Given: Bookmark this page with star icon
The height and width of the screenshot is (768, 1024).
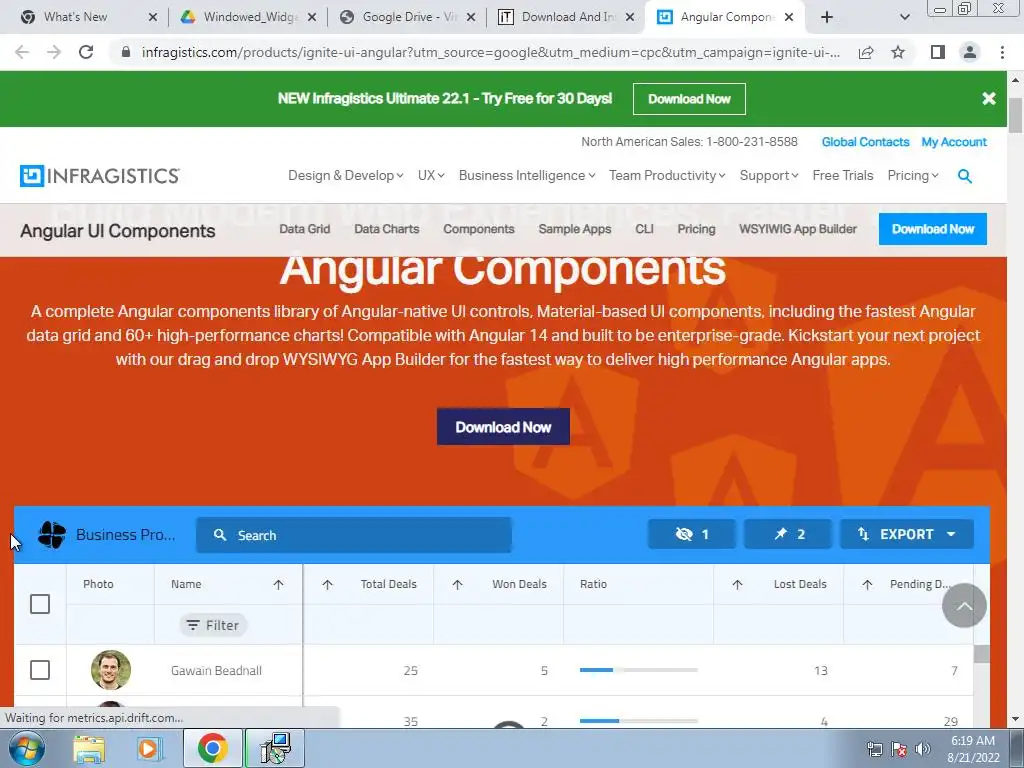Looking at the screenshot, I should coord(898,52).
